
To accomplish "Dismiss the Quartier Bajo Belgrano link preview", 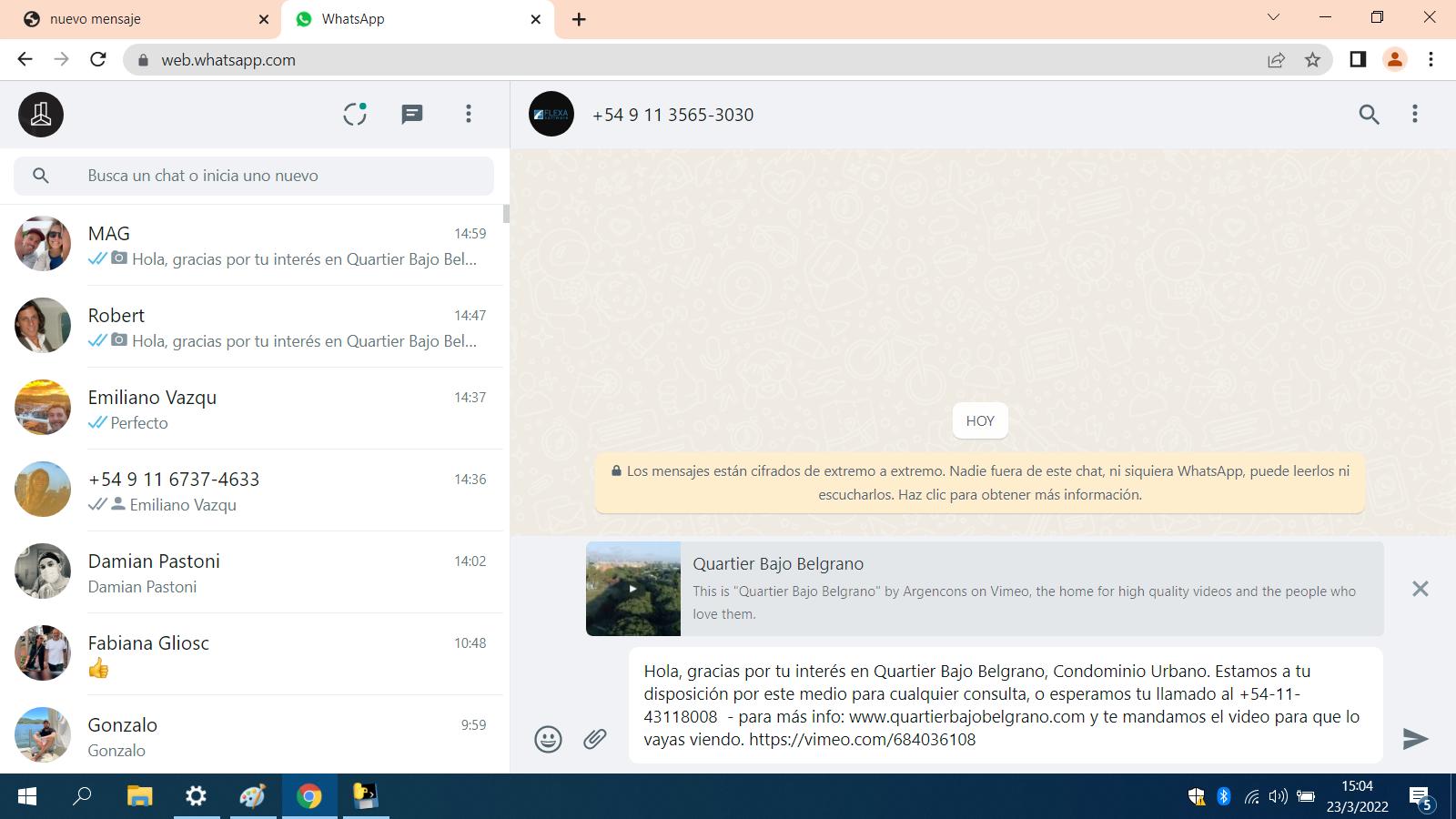I will 1421,589.
